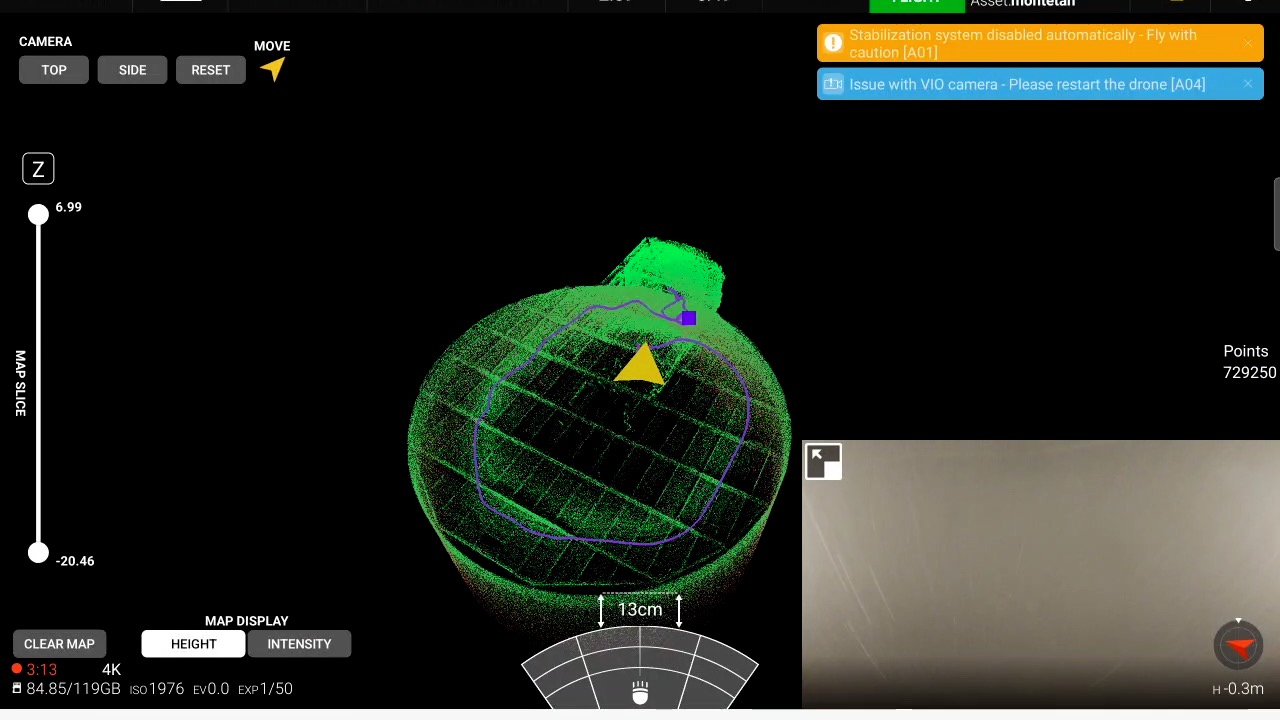Activate the yellow MOVE arrow icon
The height and width of the screenshot is (720, 1280).
tap(273, 69)
